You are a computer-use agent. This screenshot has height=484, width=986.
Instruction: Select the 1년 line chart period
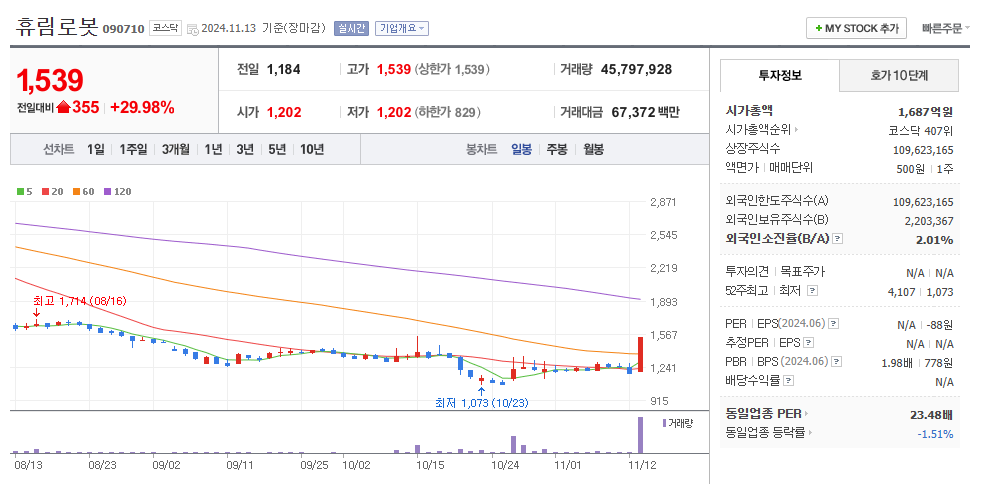tap(213, 150)
